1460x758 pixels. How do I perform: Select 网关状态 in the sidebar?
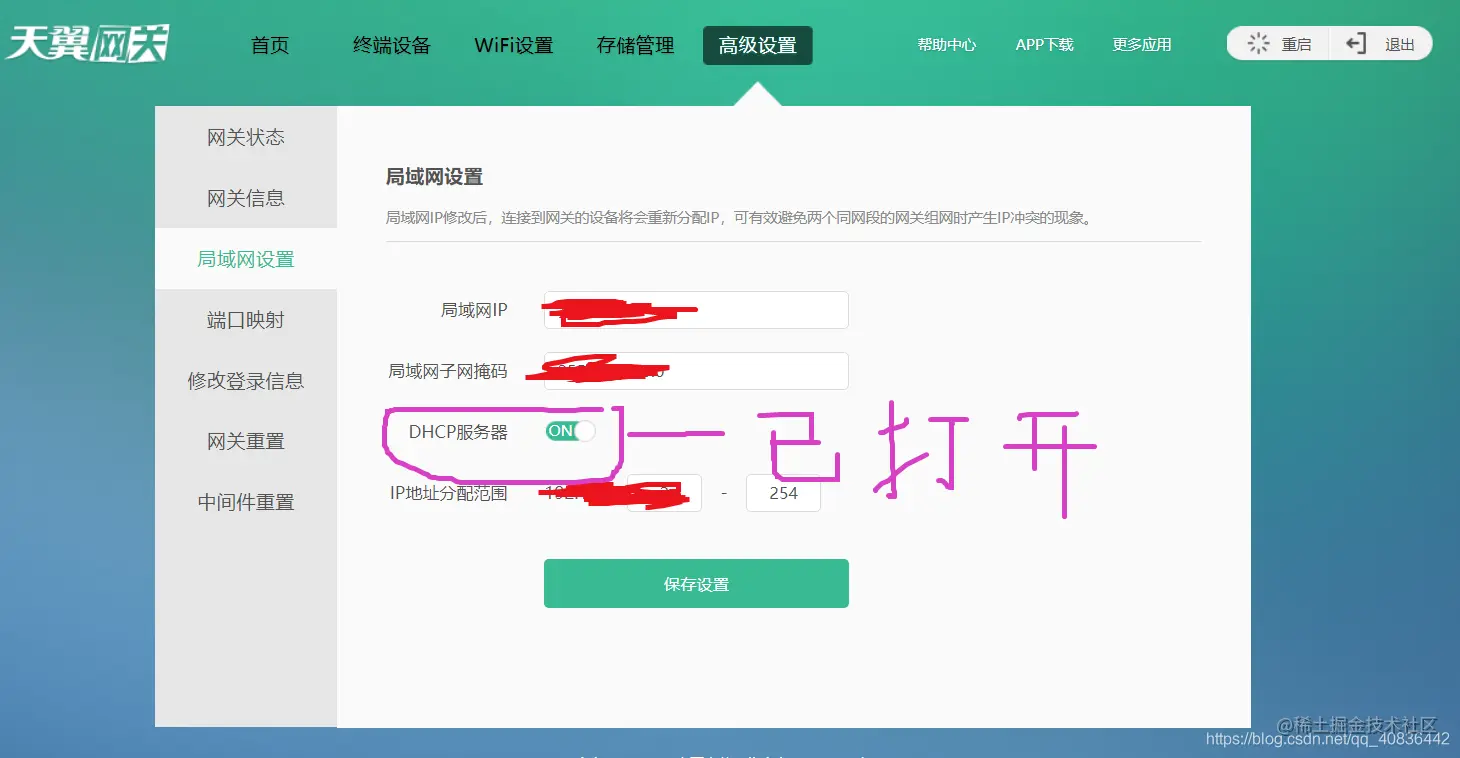coord(246,137)
